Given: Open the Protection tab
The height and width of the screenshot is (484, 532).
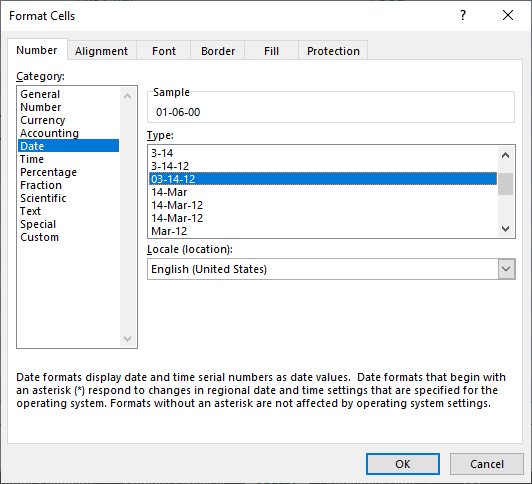Looking at the screenshot, I should (333, 51).
